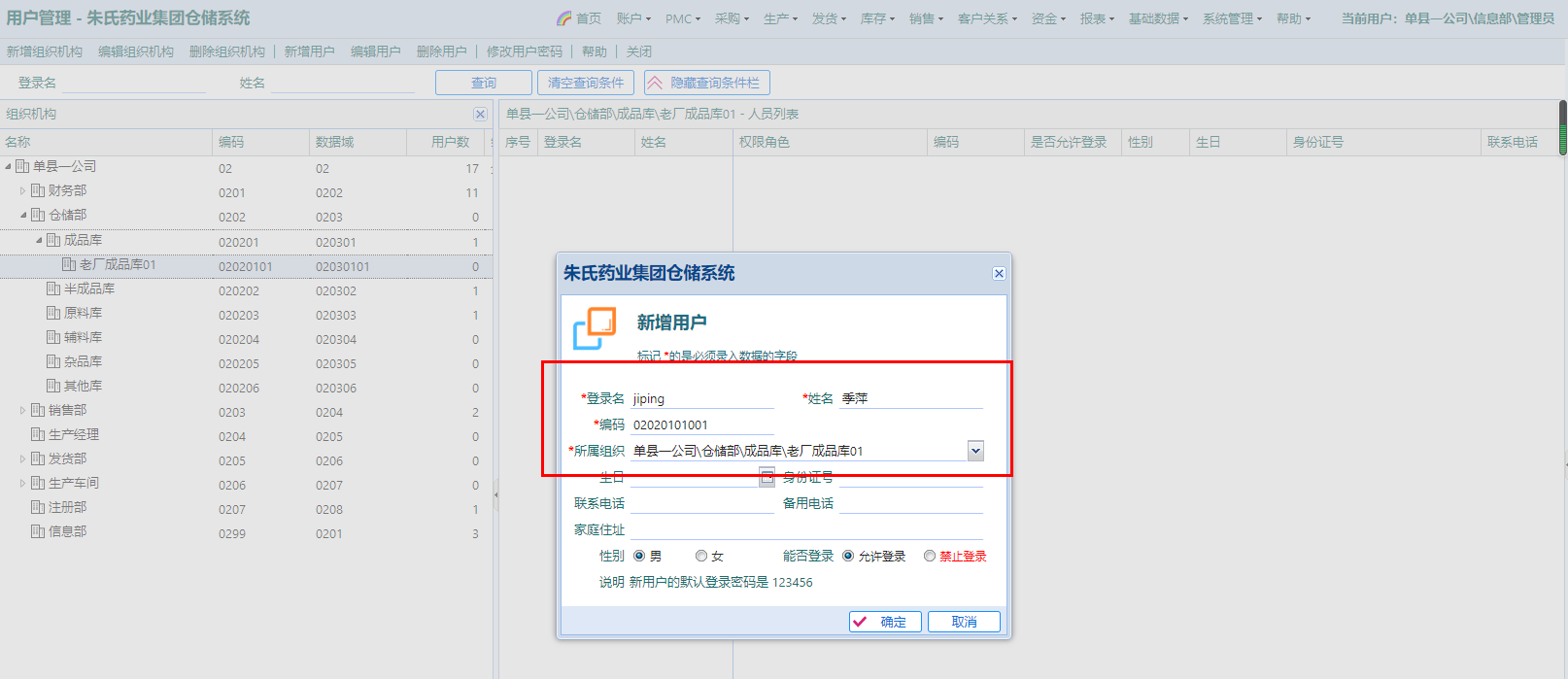
Task: Close the 新增用户 dialog via the X icon
Action: (x=999, y=274)
